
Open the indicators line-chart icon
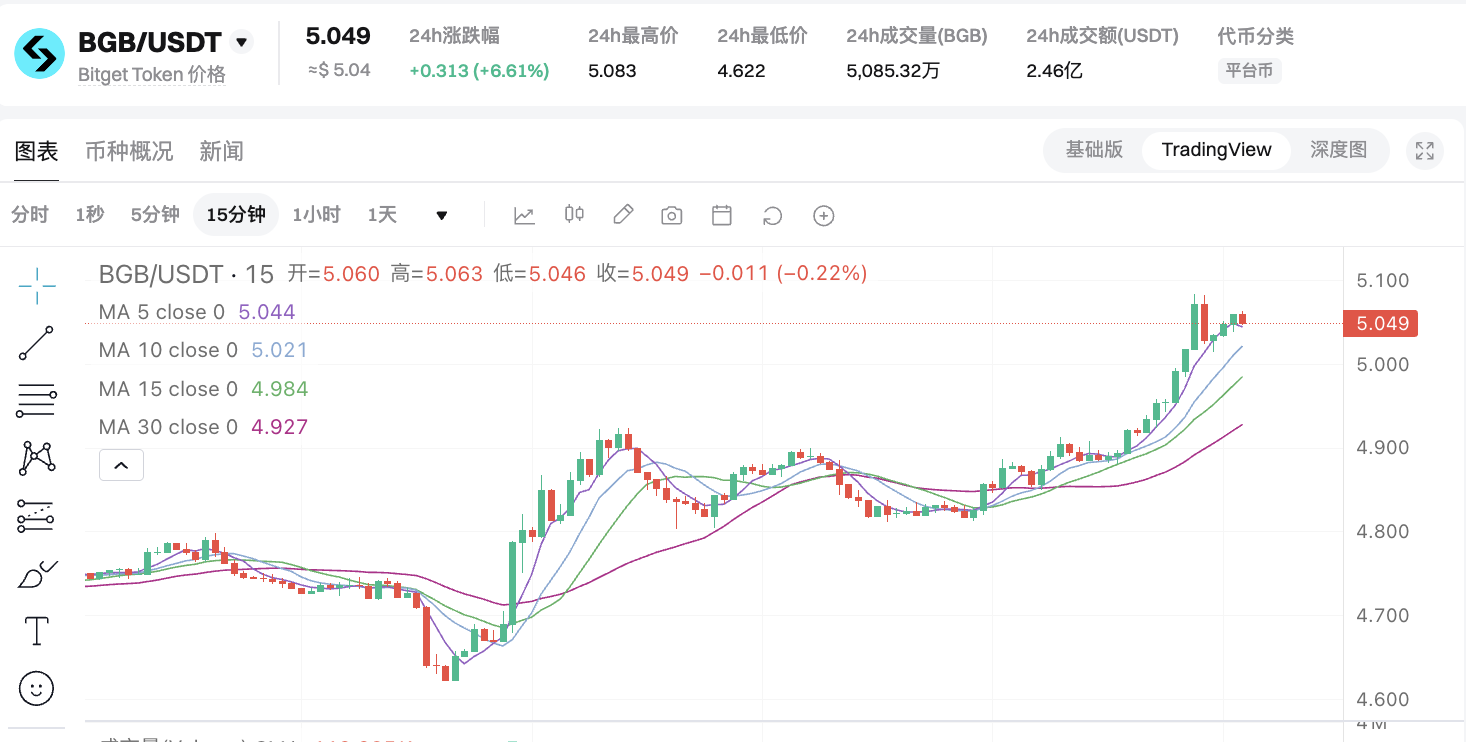pyautogui.click(x=524, y=215)
